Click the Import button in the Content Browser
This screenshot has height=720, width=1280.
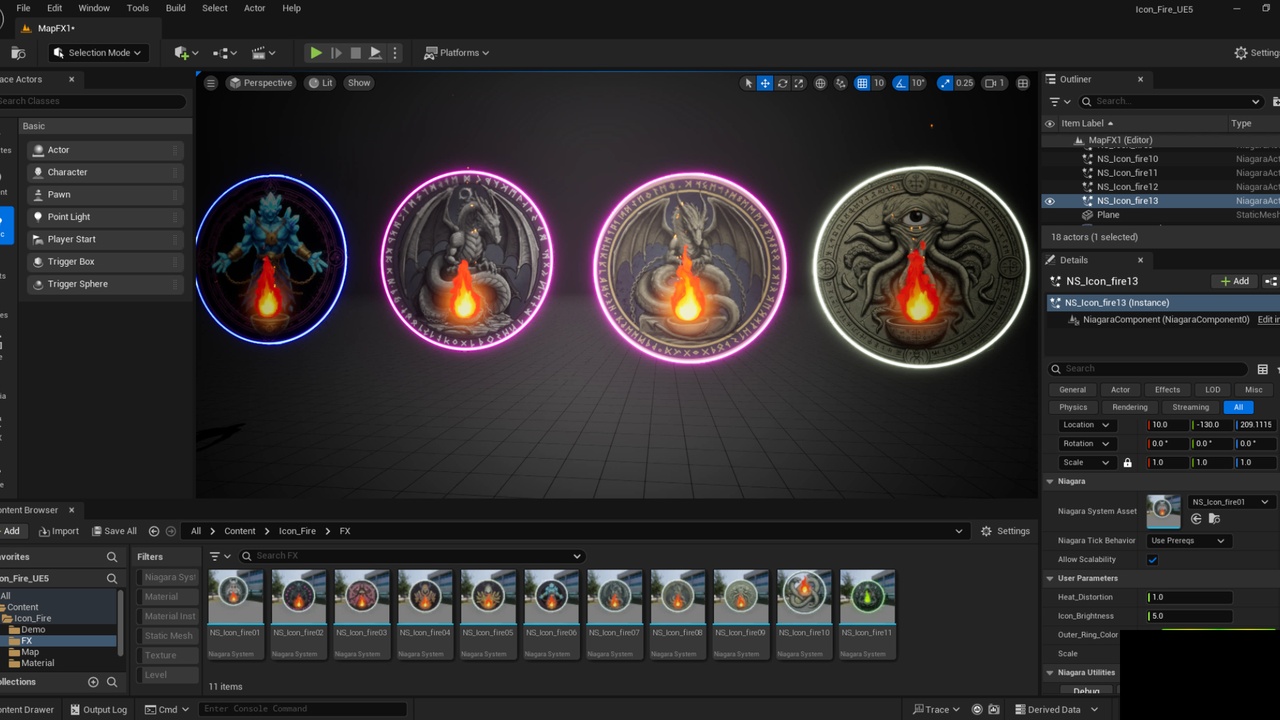pos(58,531)
